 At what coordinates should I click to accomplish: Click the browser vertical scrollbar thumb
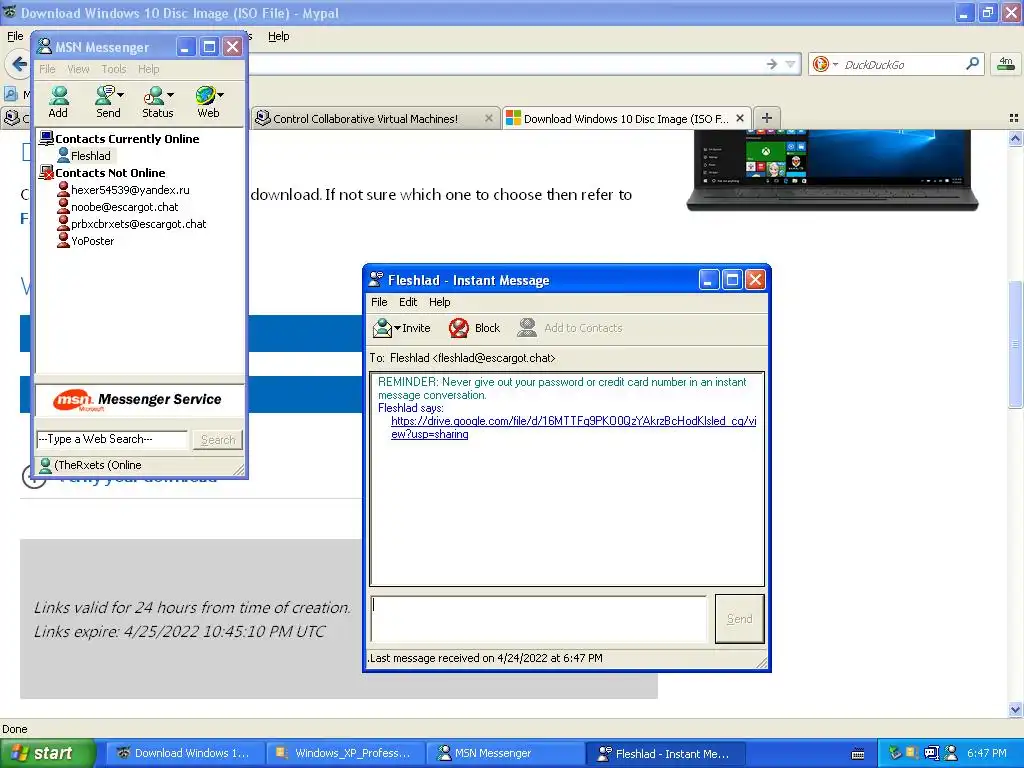tap(1015, 345)
